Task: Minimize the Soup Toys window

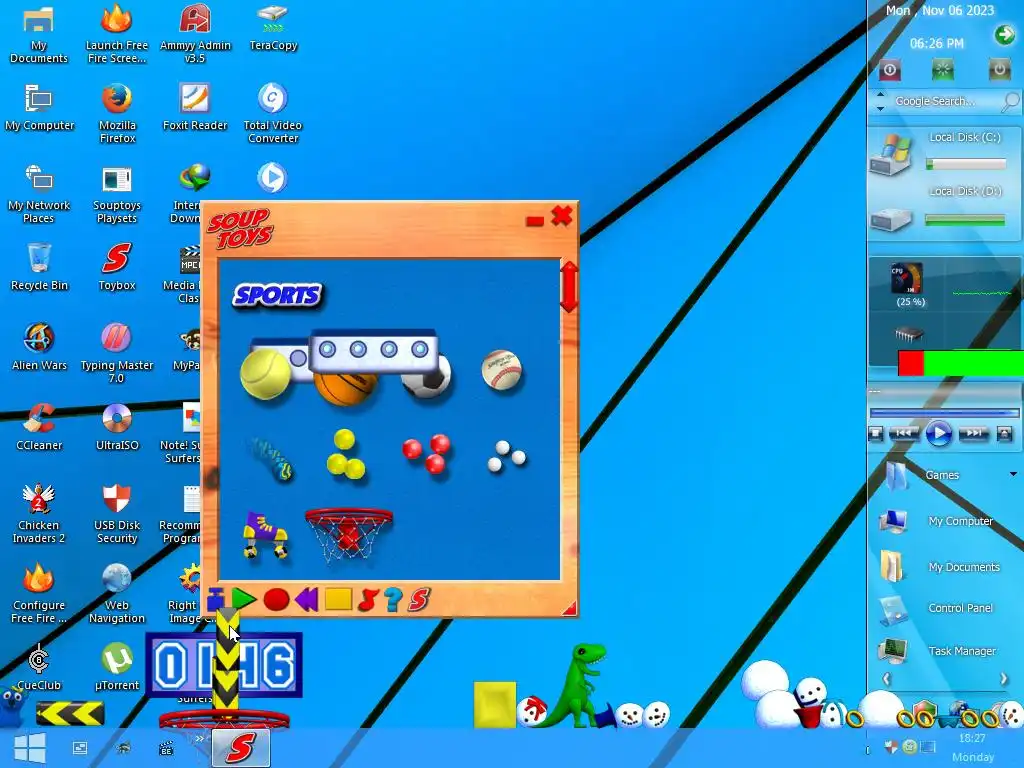Action: [x=535, y=221]
